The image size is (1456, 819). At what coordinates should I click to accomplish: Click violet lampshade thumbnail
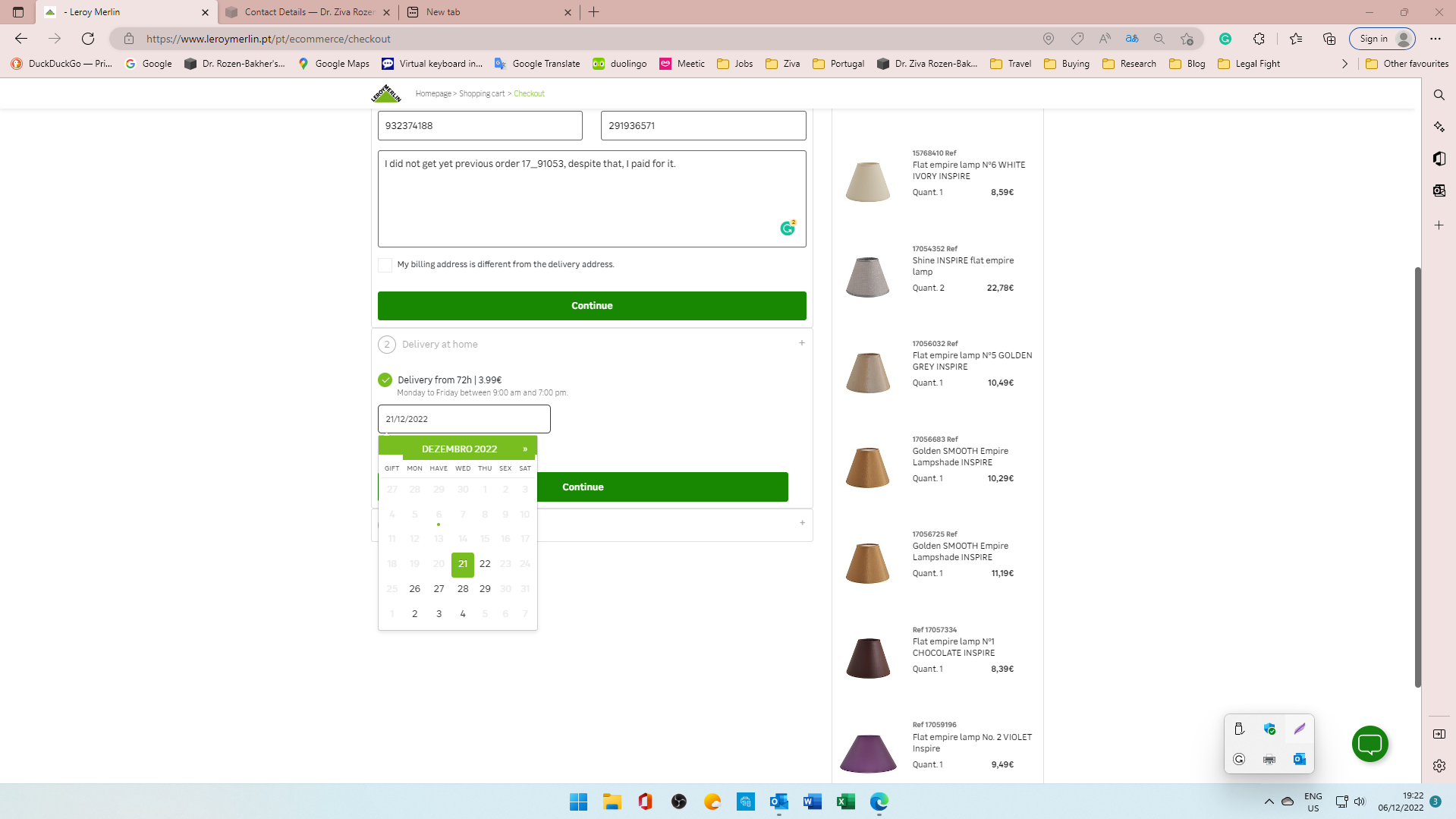tap(867, 753)
